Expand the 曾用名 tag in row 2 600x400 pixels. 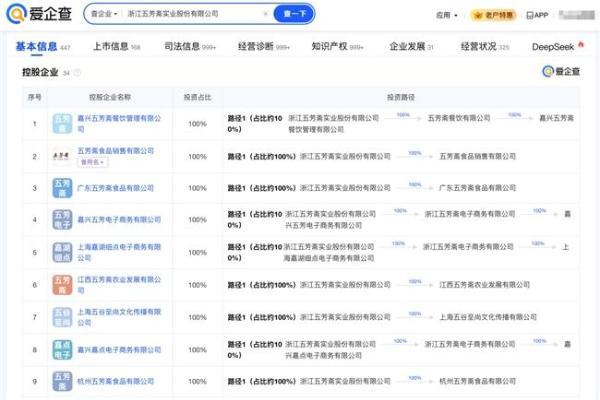pos(93,162)
